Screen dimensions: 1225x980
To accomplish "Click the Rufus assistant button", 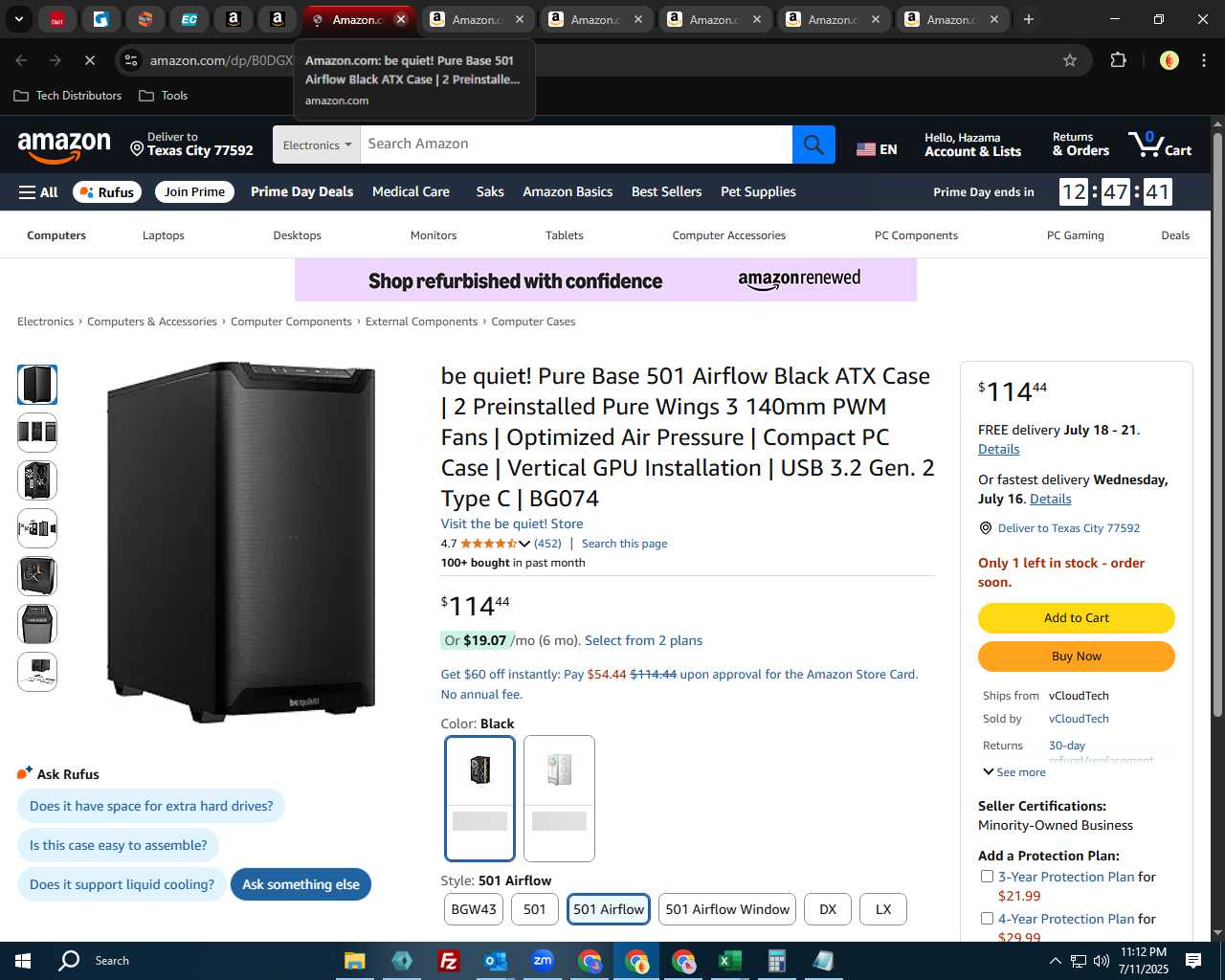I will click(107, 192).
